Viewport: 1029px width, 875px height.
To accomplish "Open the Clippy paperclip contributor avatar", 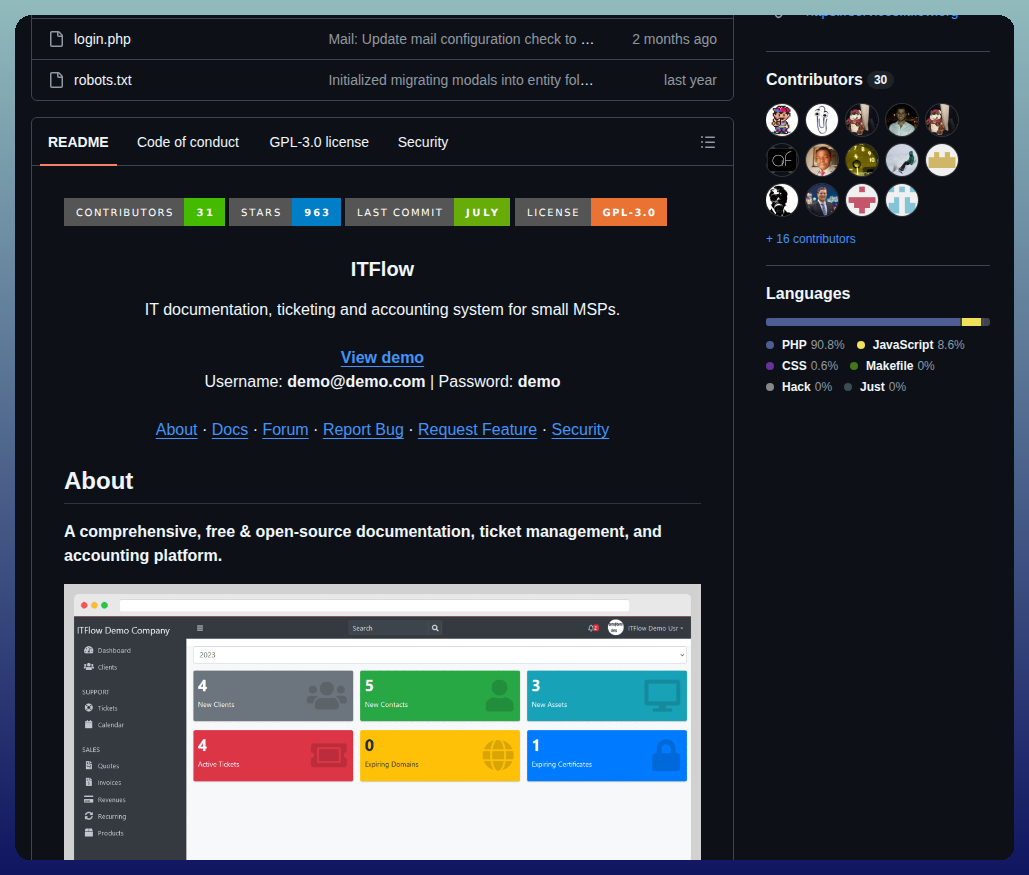I will click(822, 120).
